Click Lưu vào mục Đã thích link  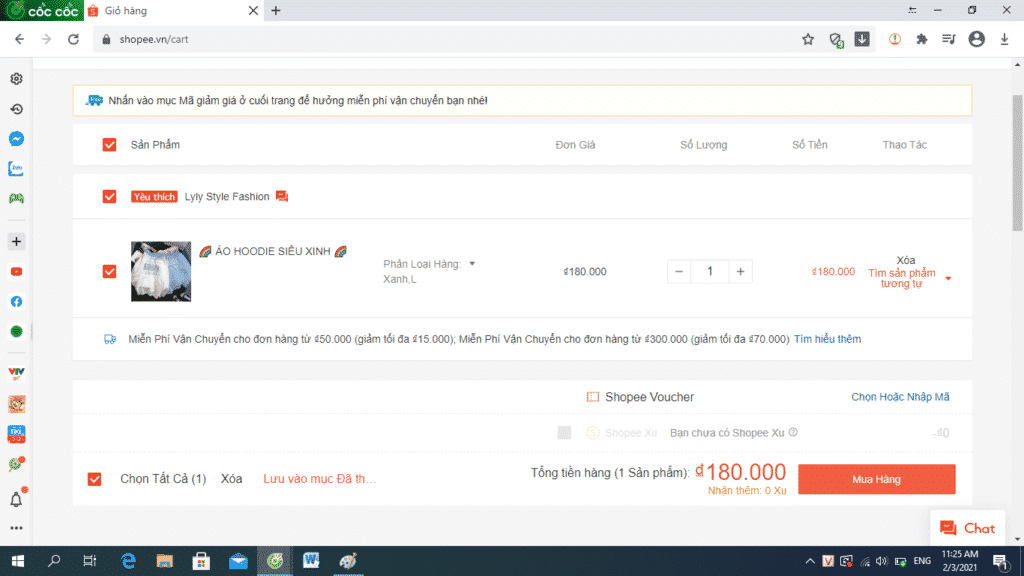tap(319, 479)
